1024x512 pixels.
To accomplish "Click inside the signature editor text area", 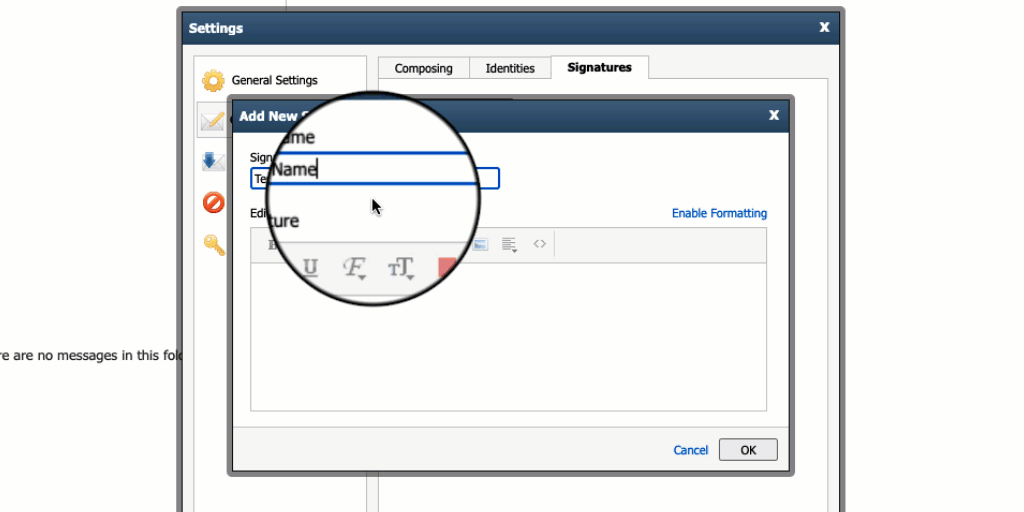I will click(508, 337).
